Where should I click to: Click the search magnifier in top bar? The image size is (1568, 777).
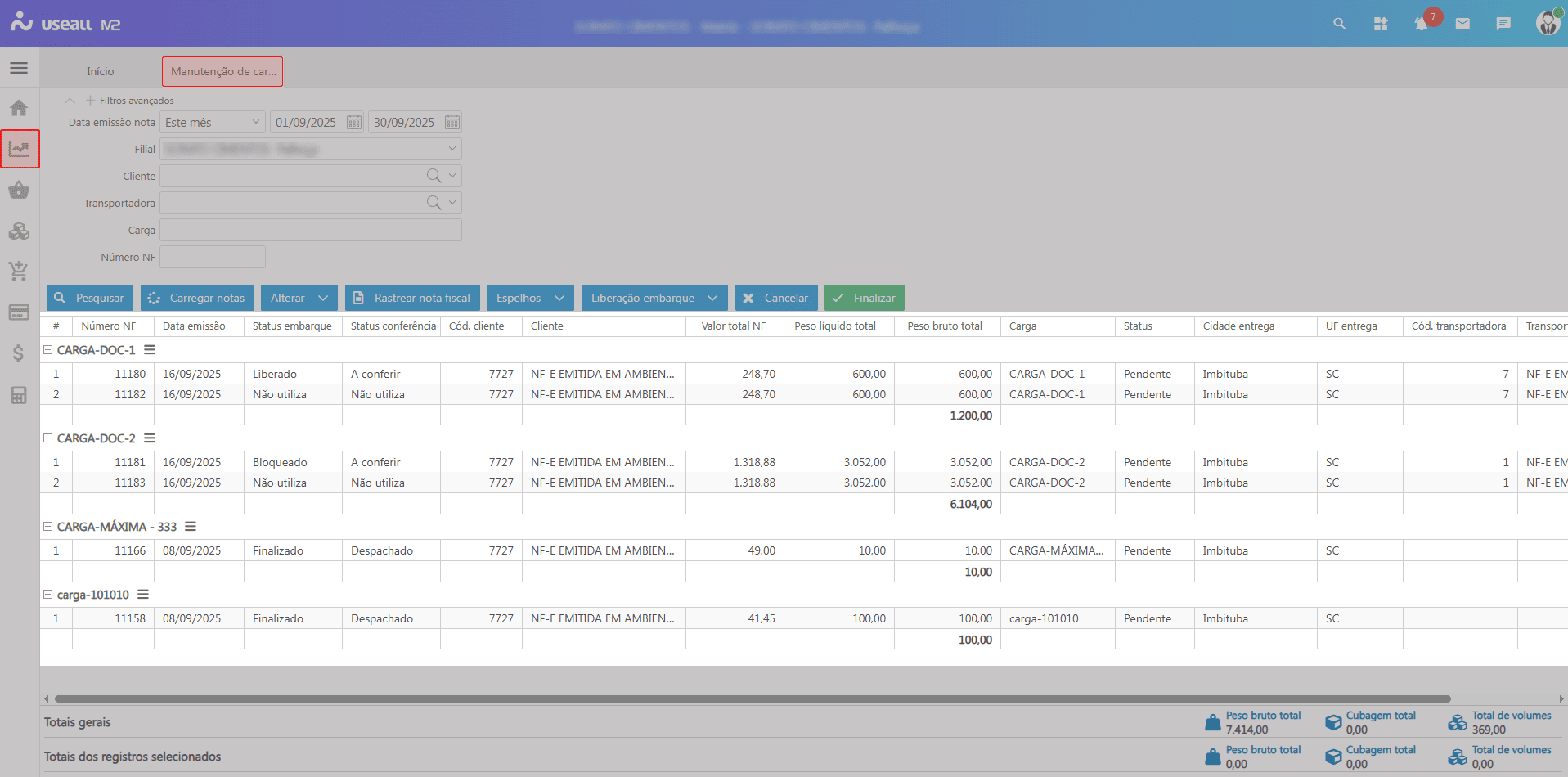[1339, 25]
